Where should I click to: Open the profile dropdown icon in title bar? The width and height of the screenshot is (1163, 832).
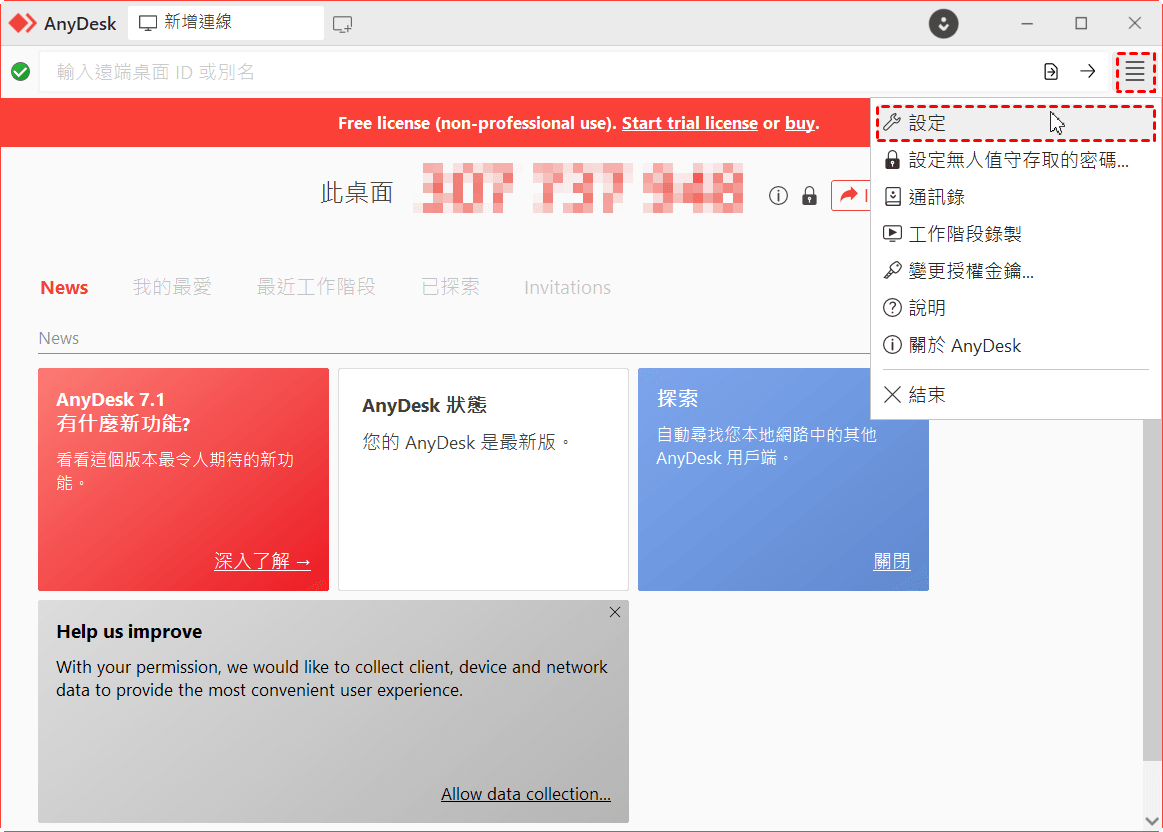point(943,24)
